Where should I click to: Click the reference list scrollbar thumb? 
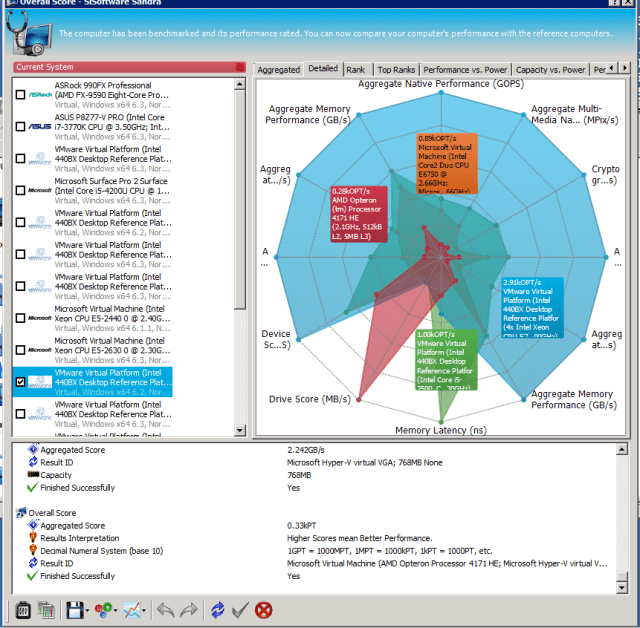click(x=240, y=199)
